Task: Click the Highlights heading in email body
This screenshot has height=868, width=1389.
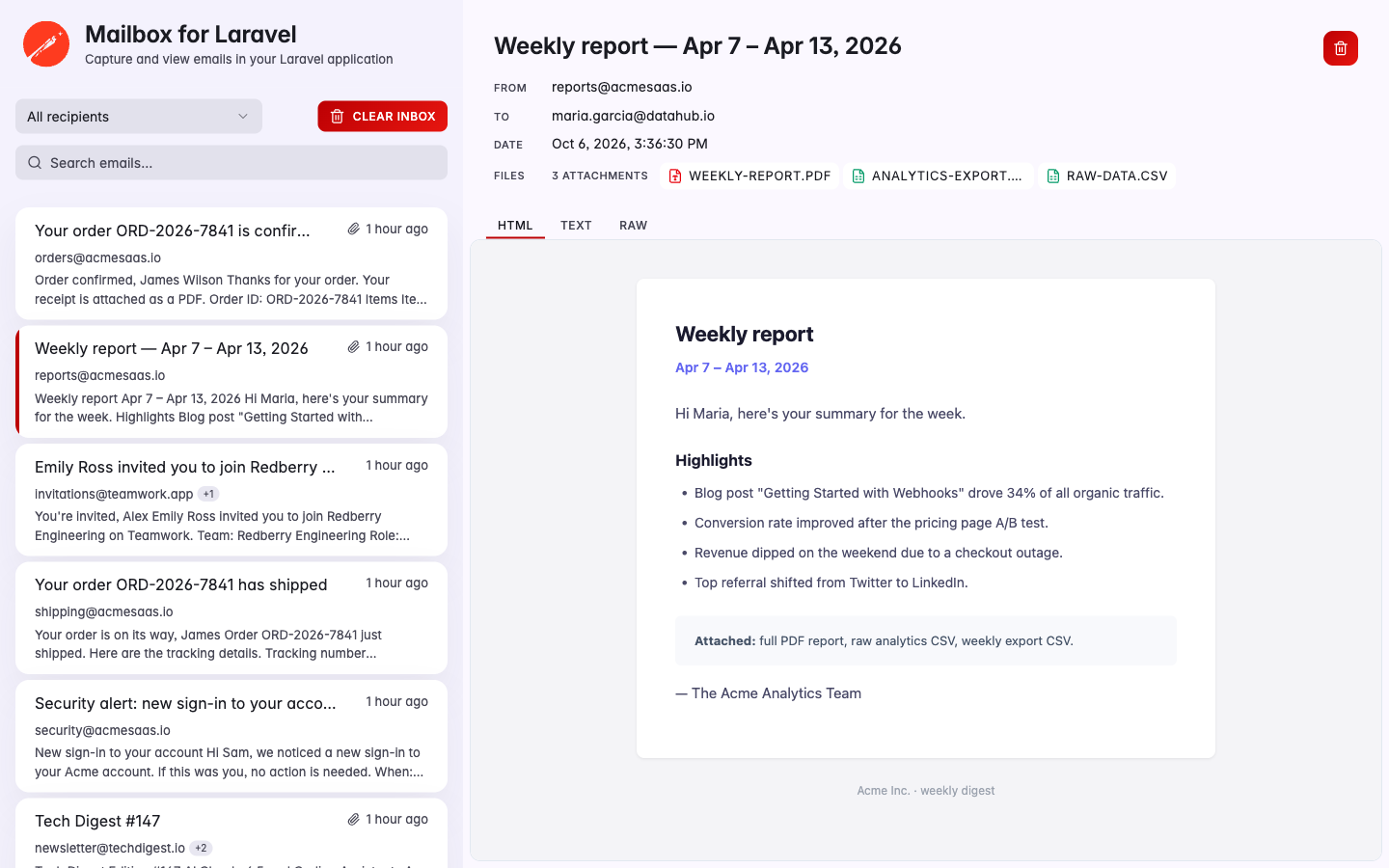Action: pos(714,461)
